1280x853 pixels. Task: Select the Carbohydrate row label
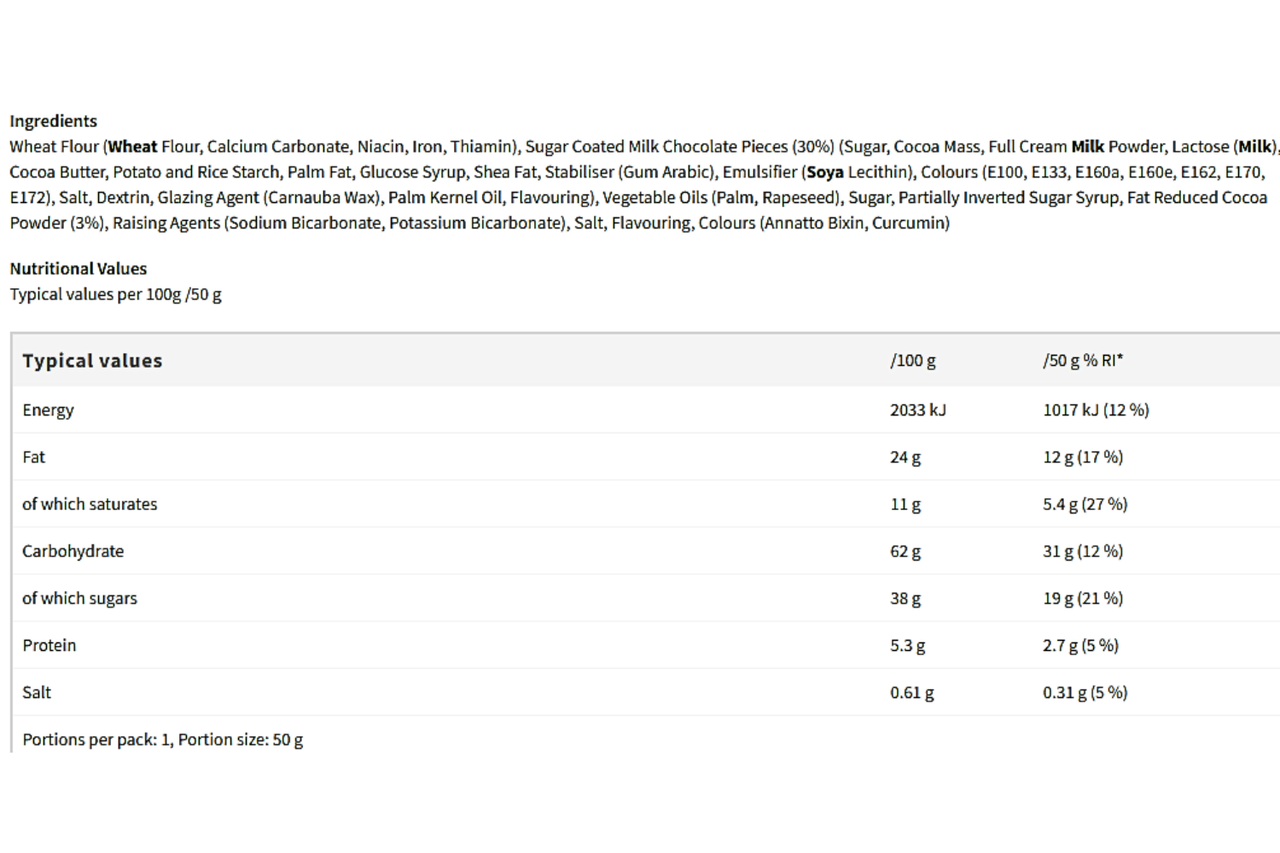pyautogui.click(x=73, y=551)
